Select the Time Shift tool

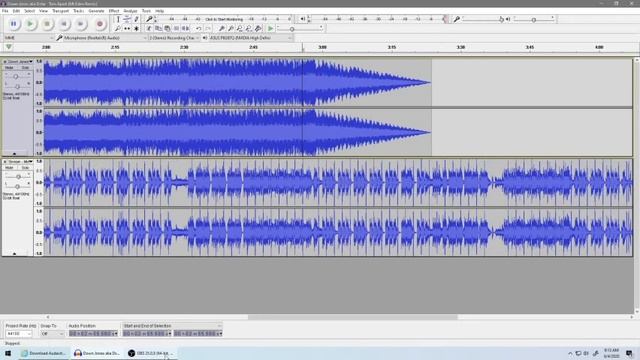(x=127, y=29)
